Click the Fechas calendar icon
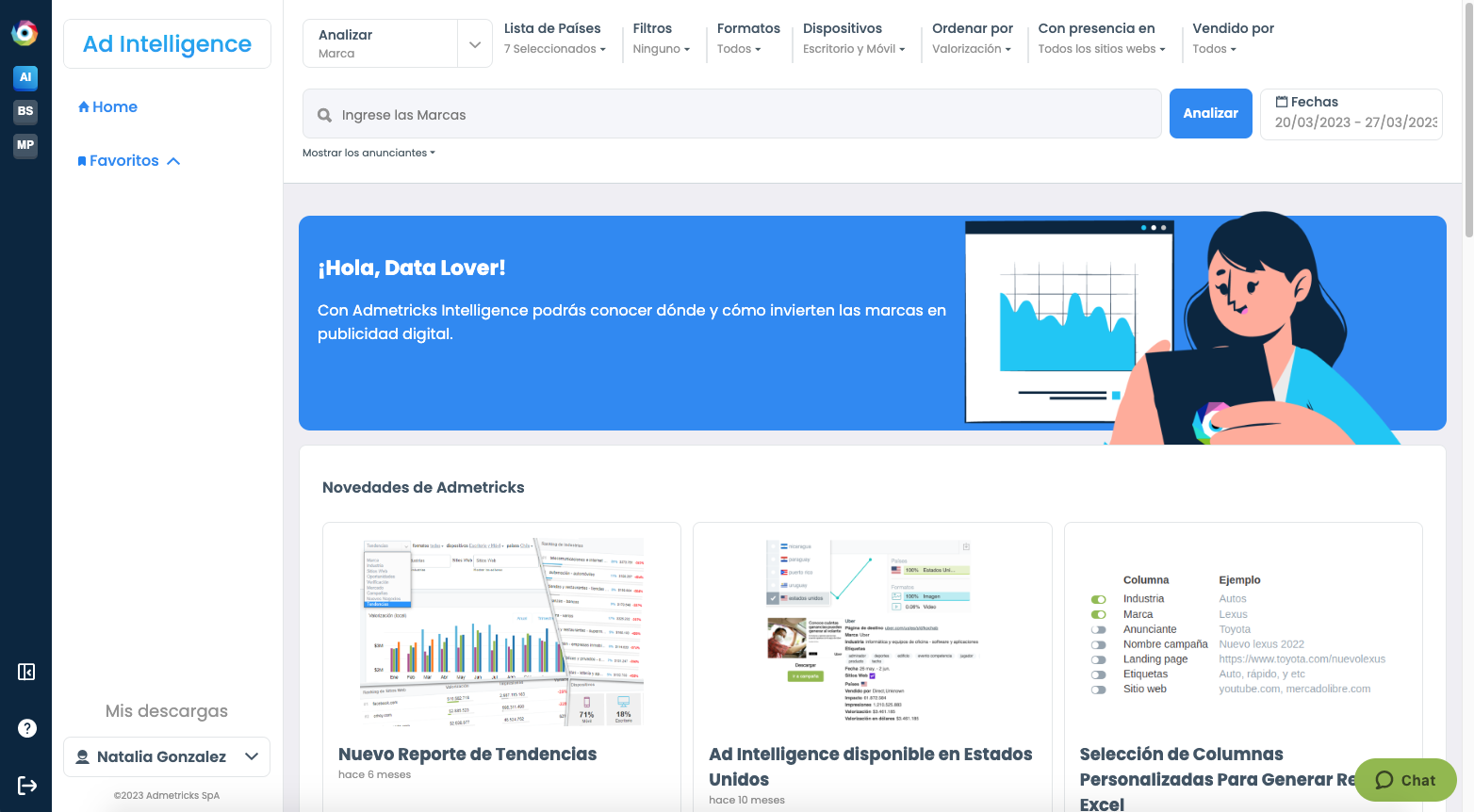The height and width of the screenshot is (812, 1474). 1282,102
